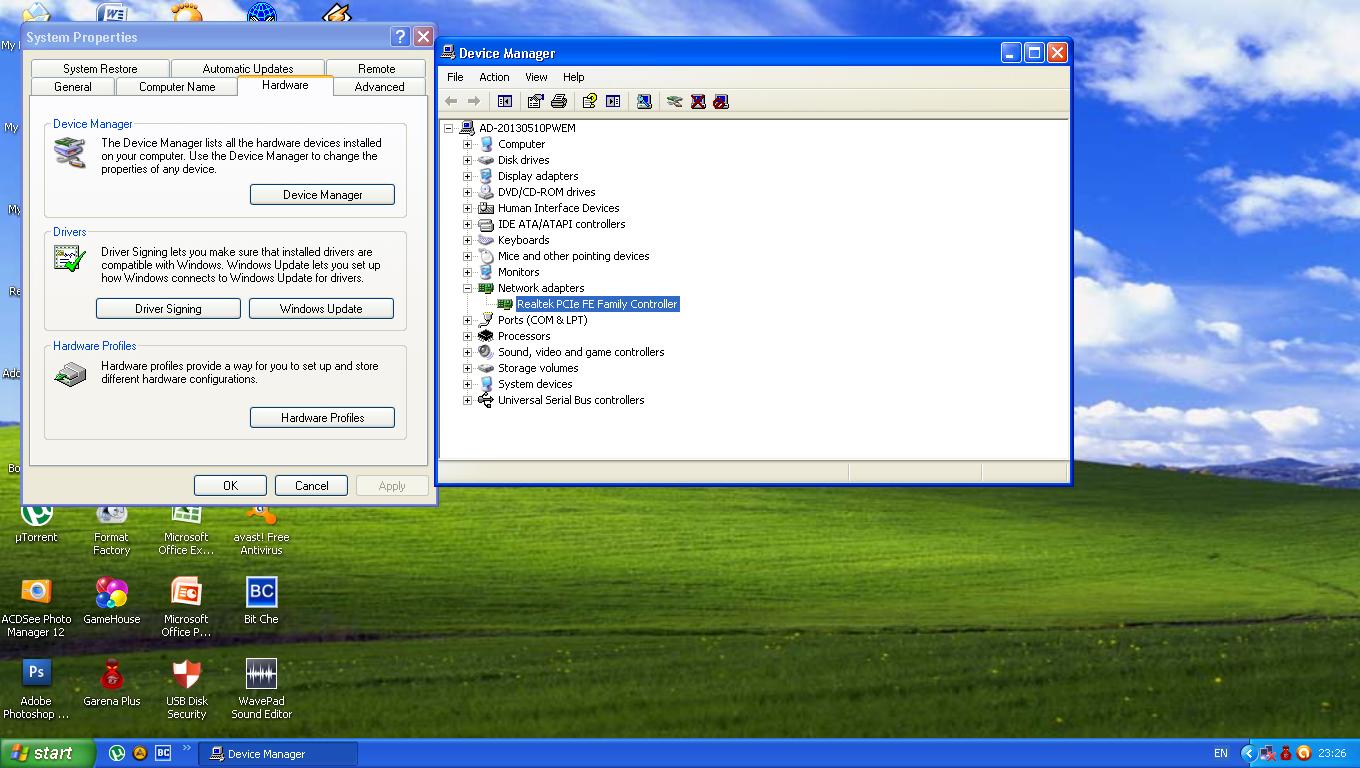Expand the Universal Serial Bus controllers node
The image size is (1360, 768).
coord(467,400)
